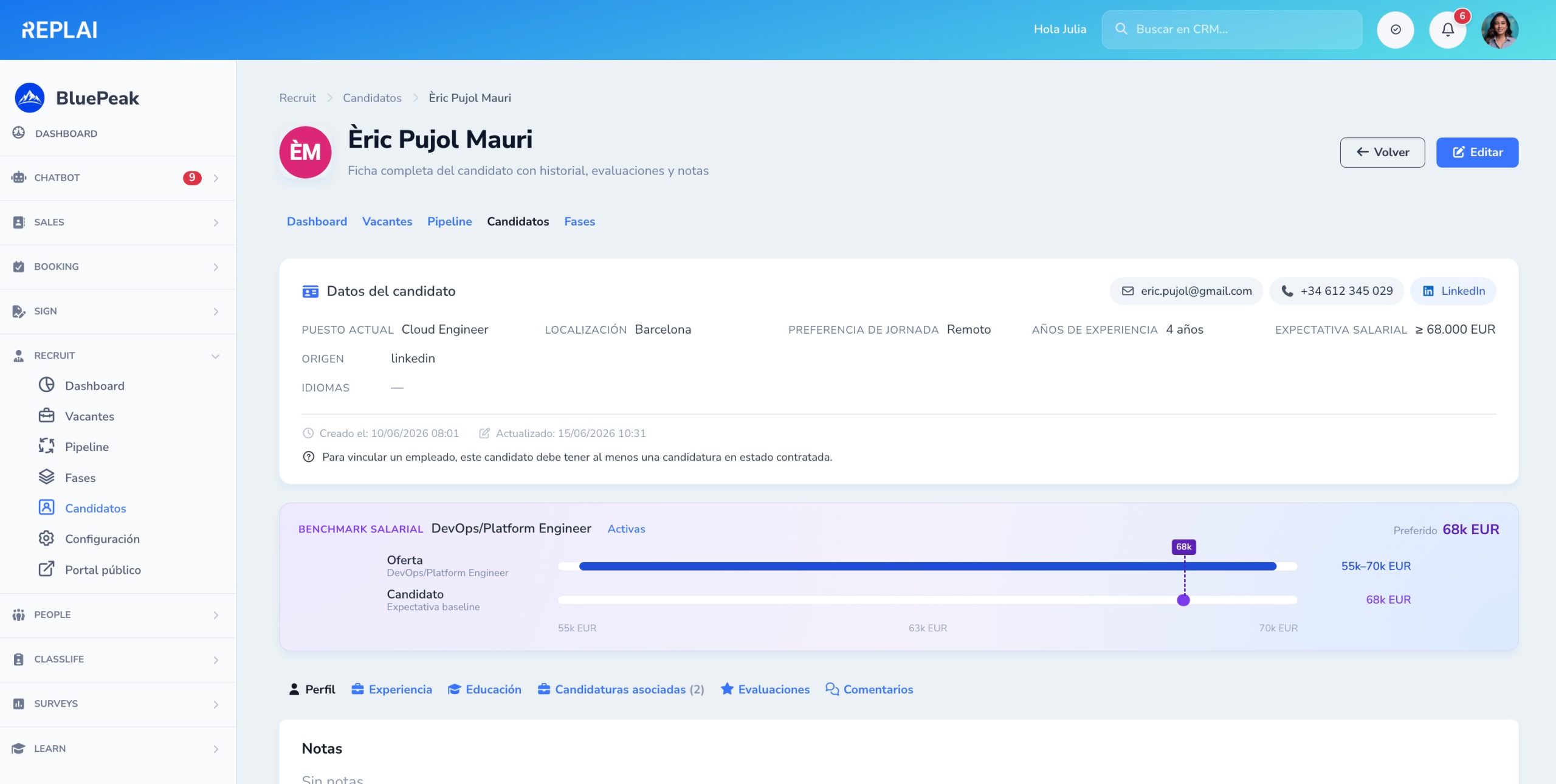Click the Classlife clipboard icon

pos(19,659)
